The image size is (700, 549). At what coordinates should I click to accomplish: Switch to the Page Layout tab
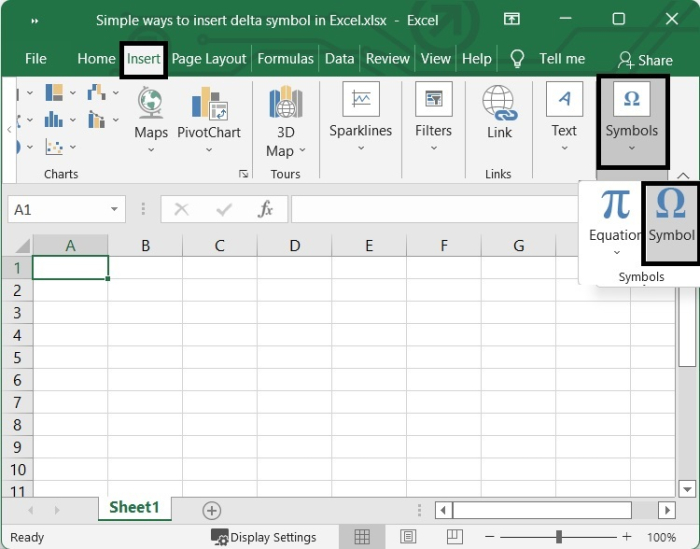click(209, 59)
